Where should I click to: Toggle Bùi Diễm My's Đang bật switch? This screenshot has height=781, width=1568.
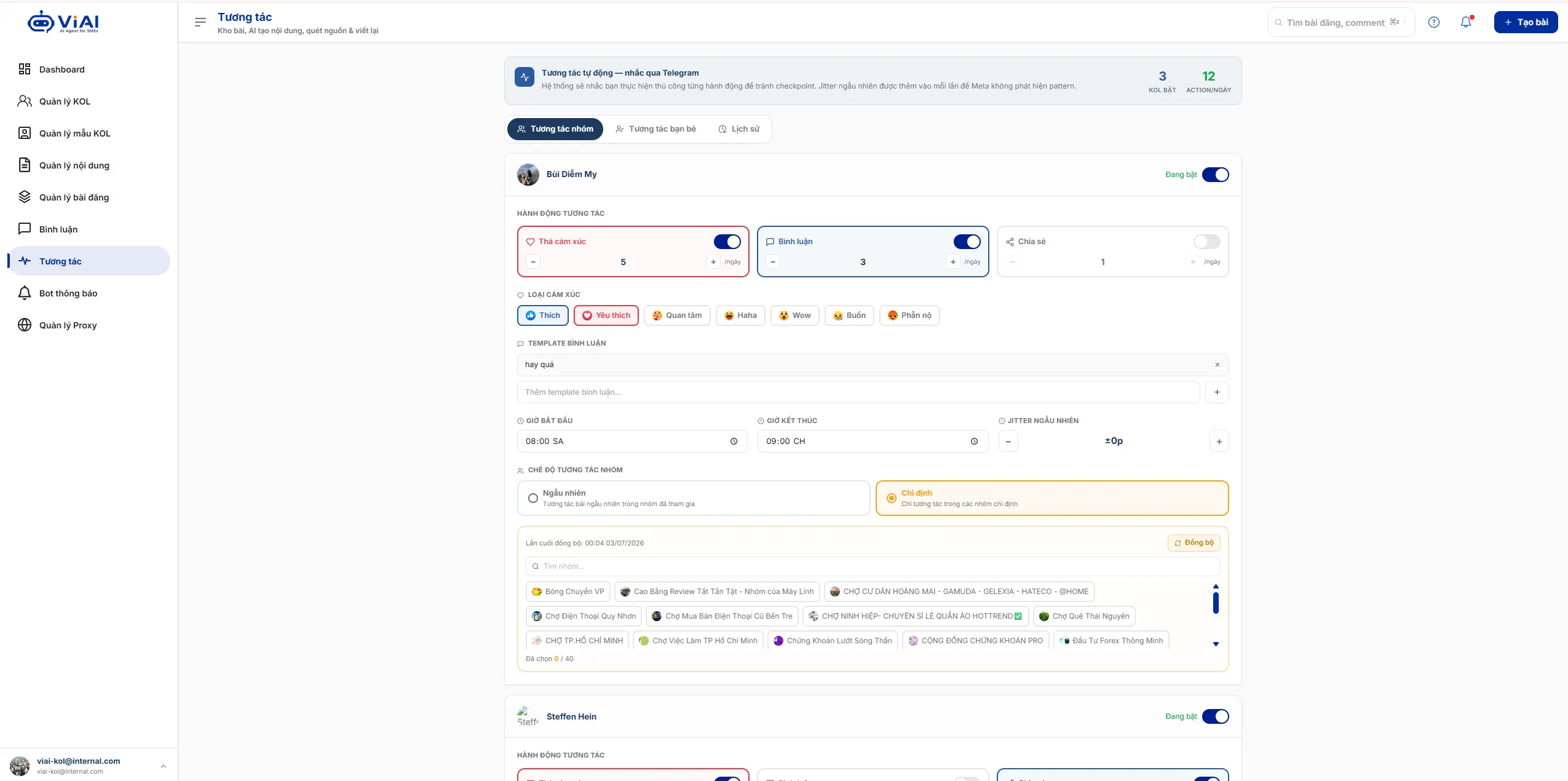(1215, 175)
